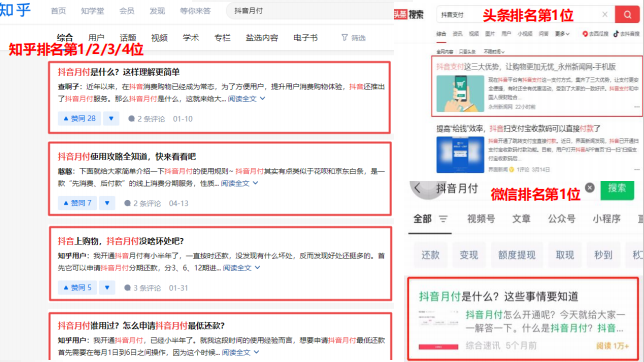Select the WeChat 全部 tab
The image size is (644, 362).
coord(422,219)
